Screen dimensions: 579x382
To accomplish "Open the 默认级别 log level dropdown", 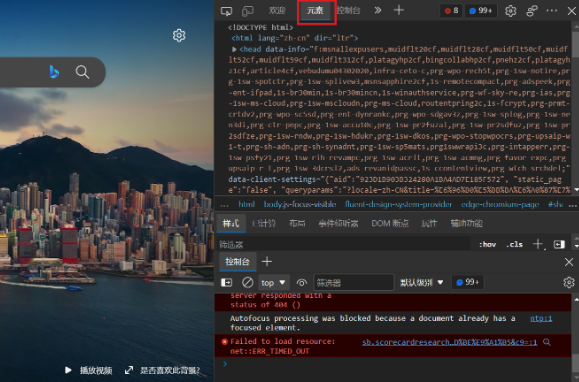I will pos(422,283).
